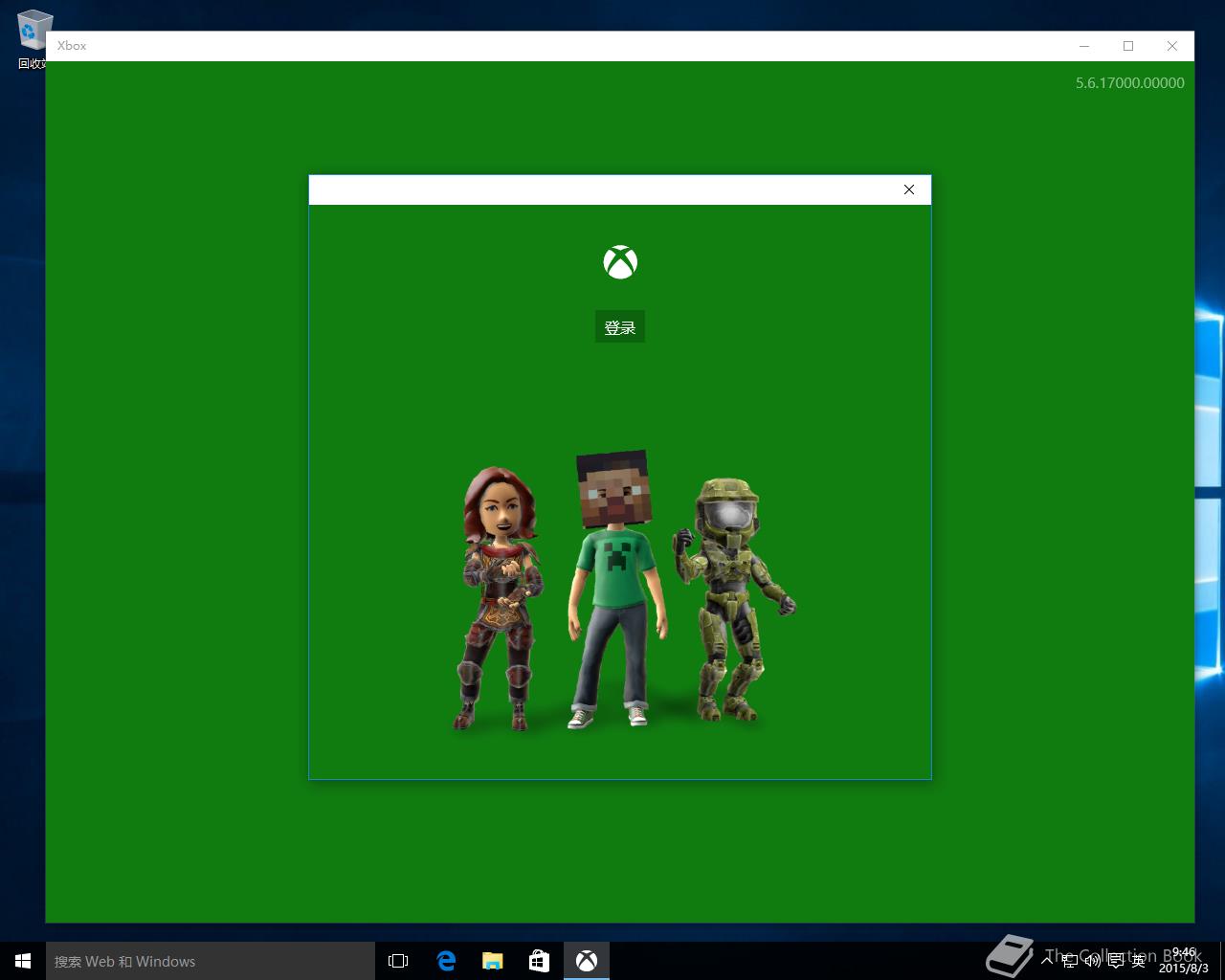Maximize the Xbox window
The image size is (1225, 980).
click(1128, 46)
